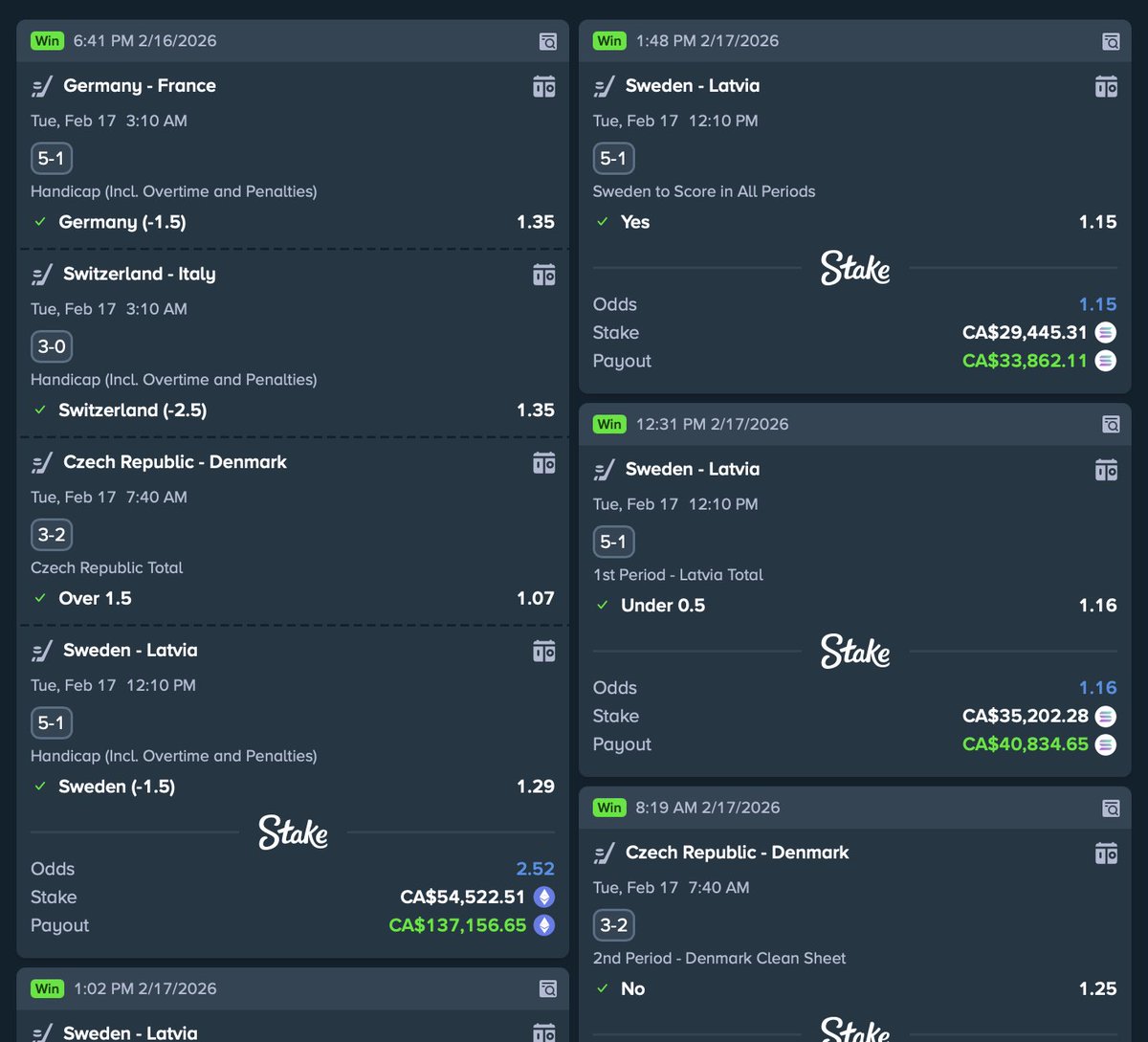Open the Germany - France match link

140,85
